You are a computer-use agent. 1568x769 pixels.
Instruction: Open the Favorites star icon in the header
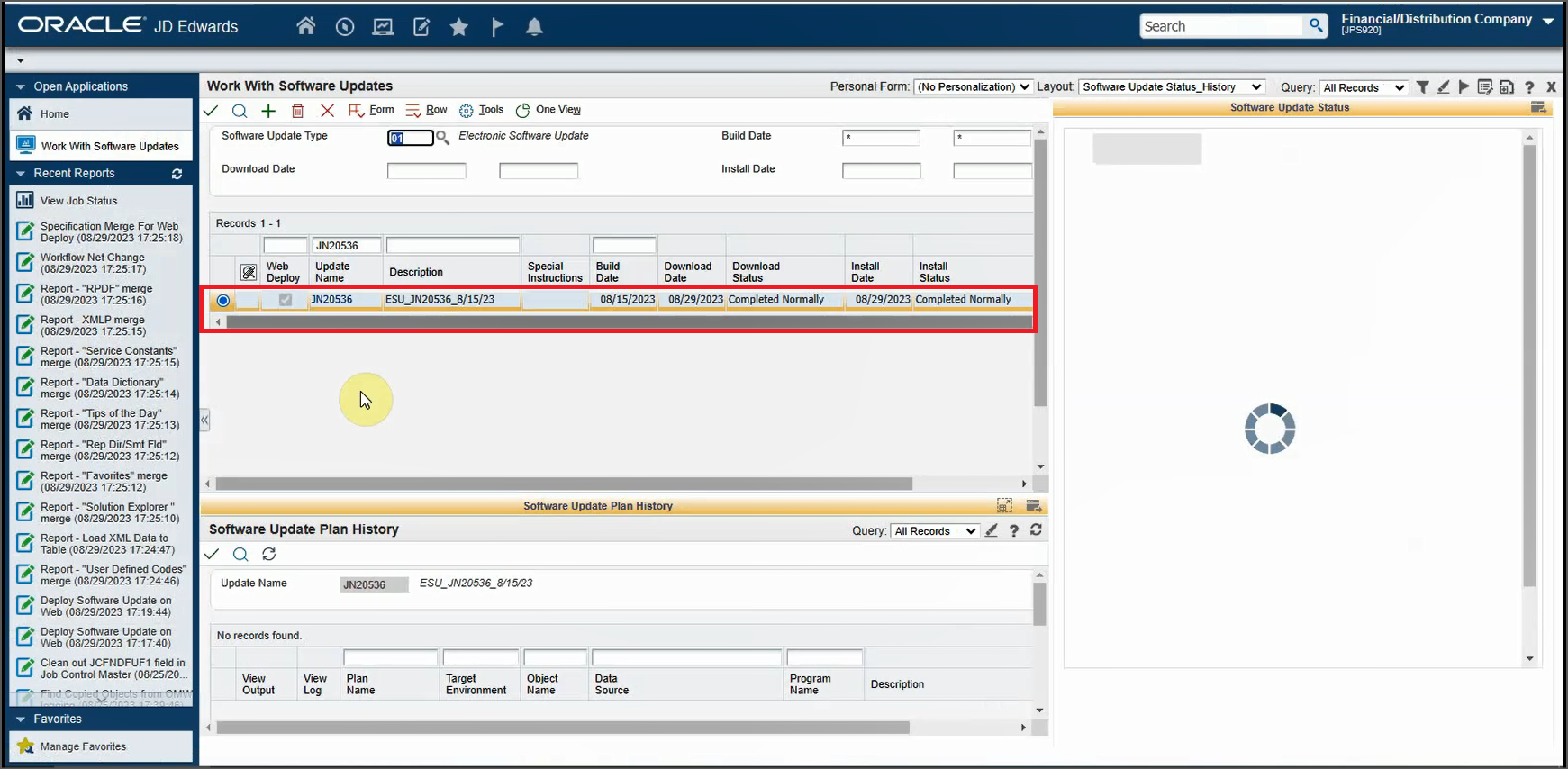(459, 27)
